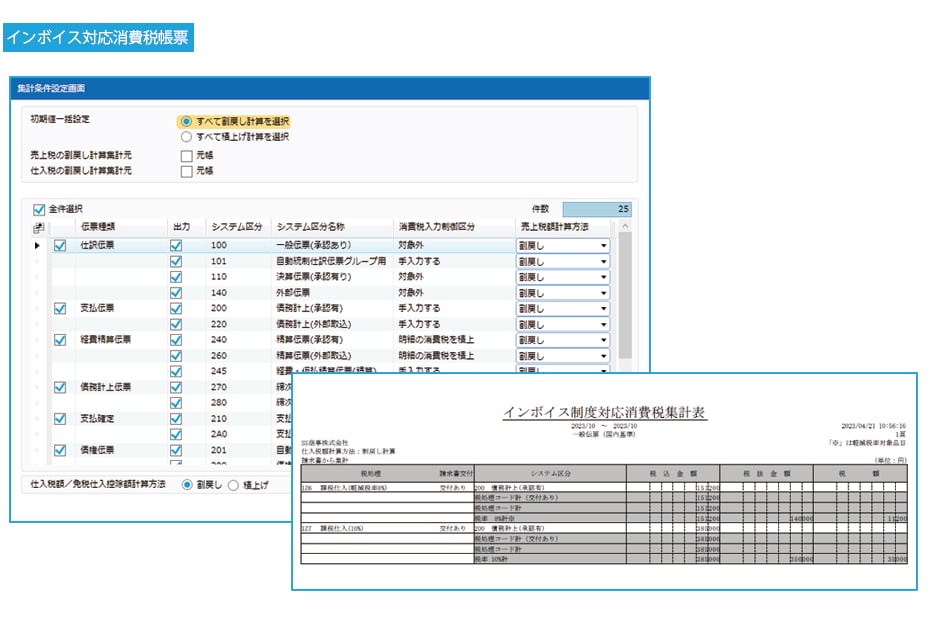Toggle 出力 checkbox for system code 2A0
This screenshot has height=630, width=930.
coord(176,434)
